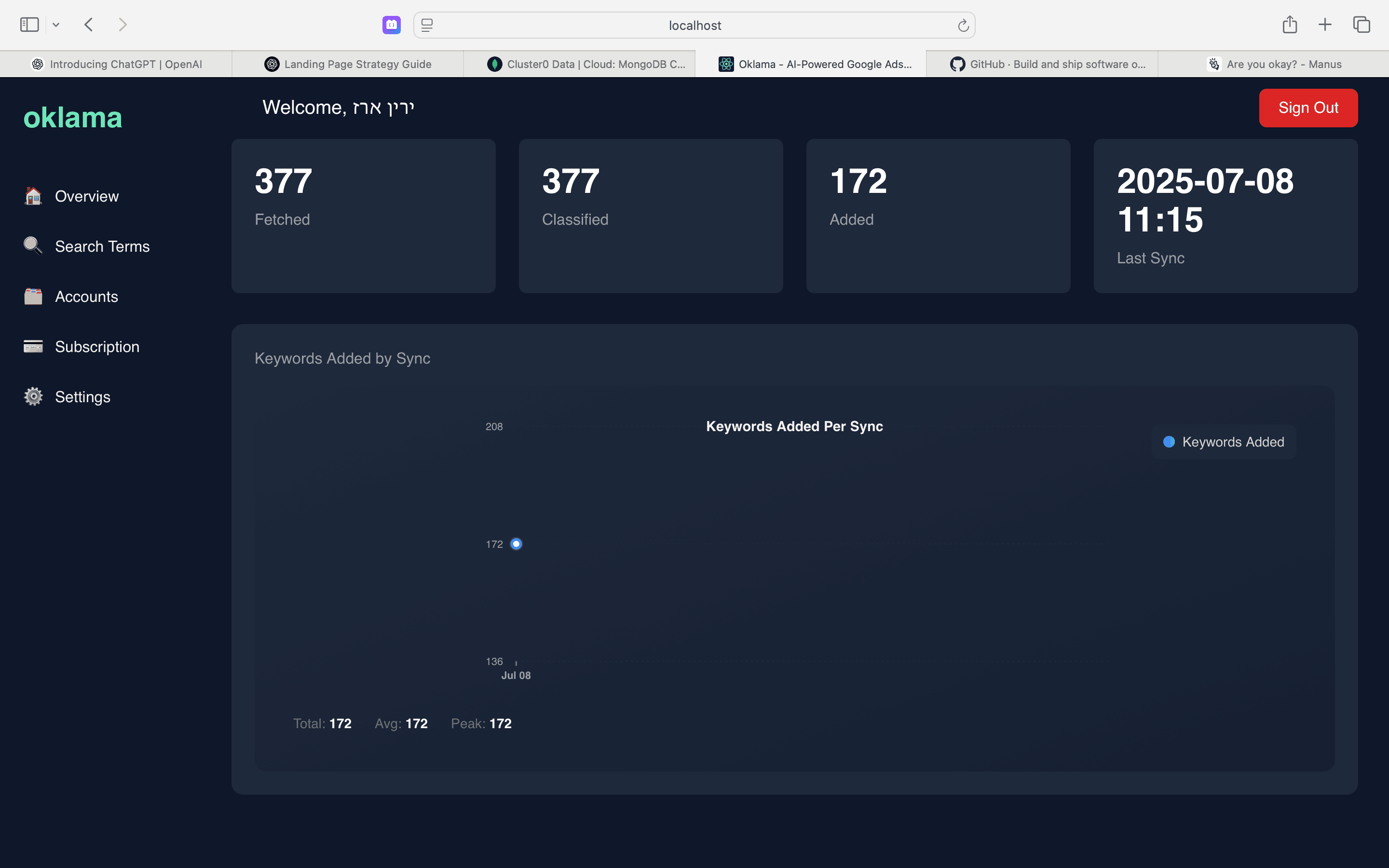
Task: Click the 172 data point on chart
Action: click(516, 543)
